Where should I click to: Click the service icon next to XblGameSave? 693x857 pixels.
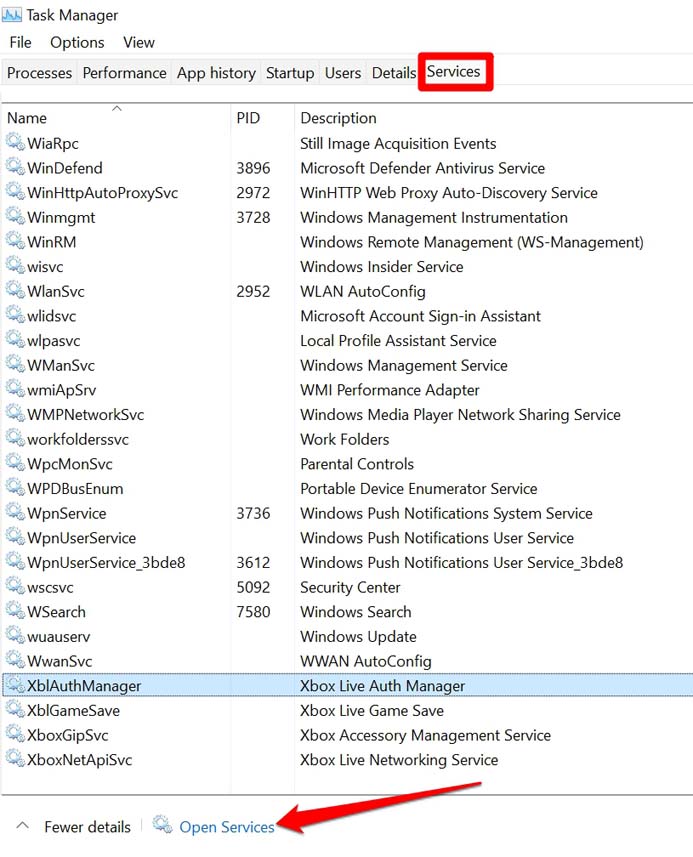[x=15, y=709]
